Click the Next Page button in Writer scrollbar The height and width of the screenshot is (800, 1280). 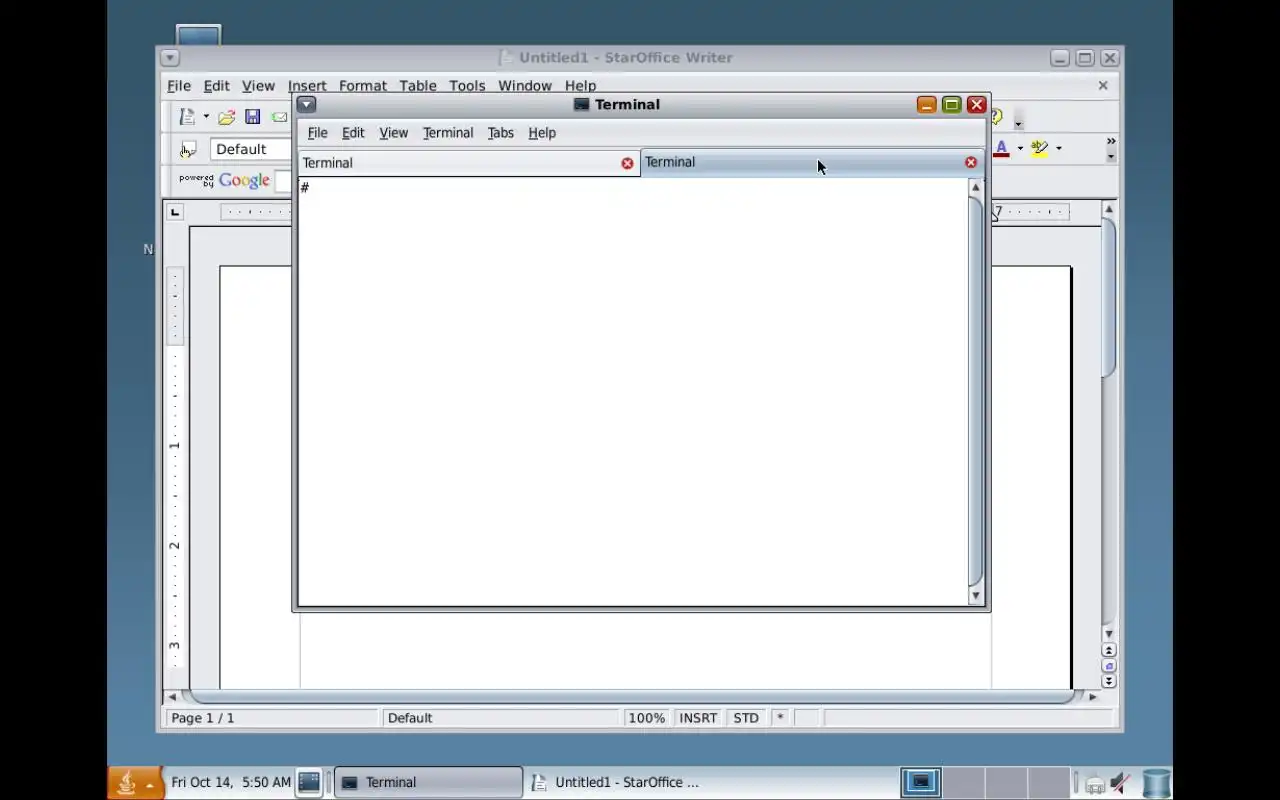pyautogui.click(x=1108, y=682)
